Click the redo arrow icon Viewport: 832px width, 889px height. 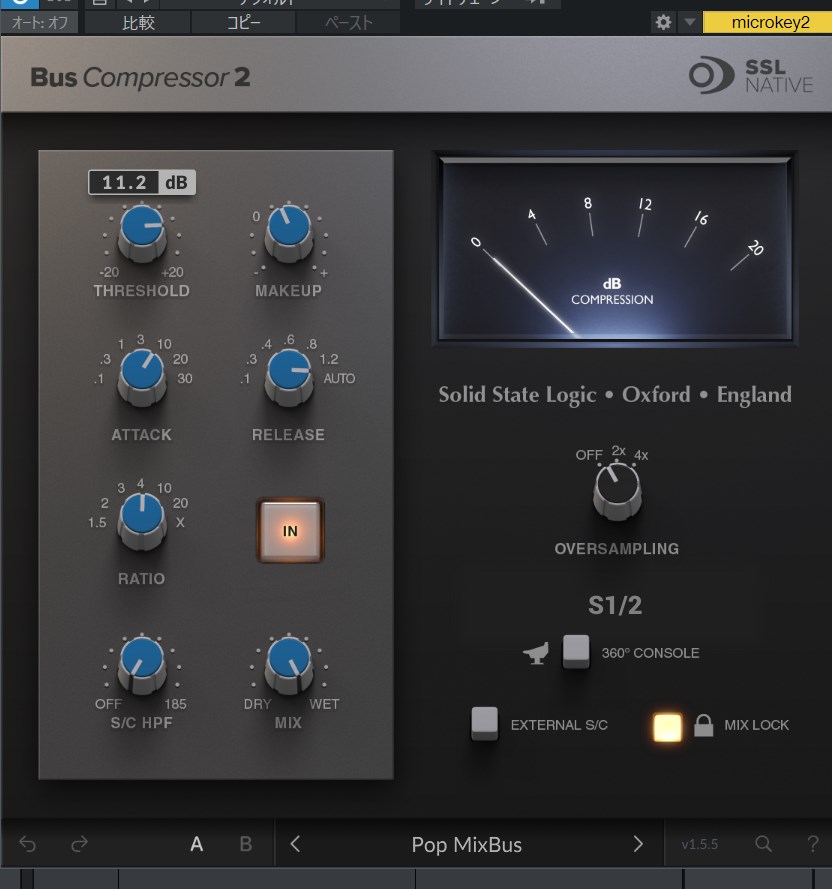point(80,845)
